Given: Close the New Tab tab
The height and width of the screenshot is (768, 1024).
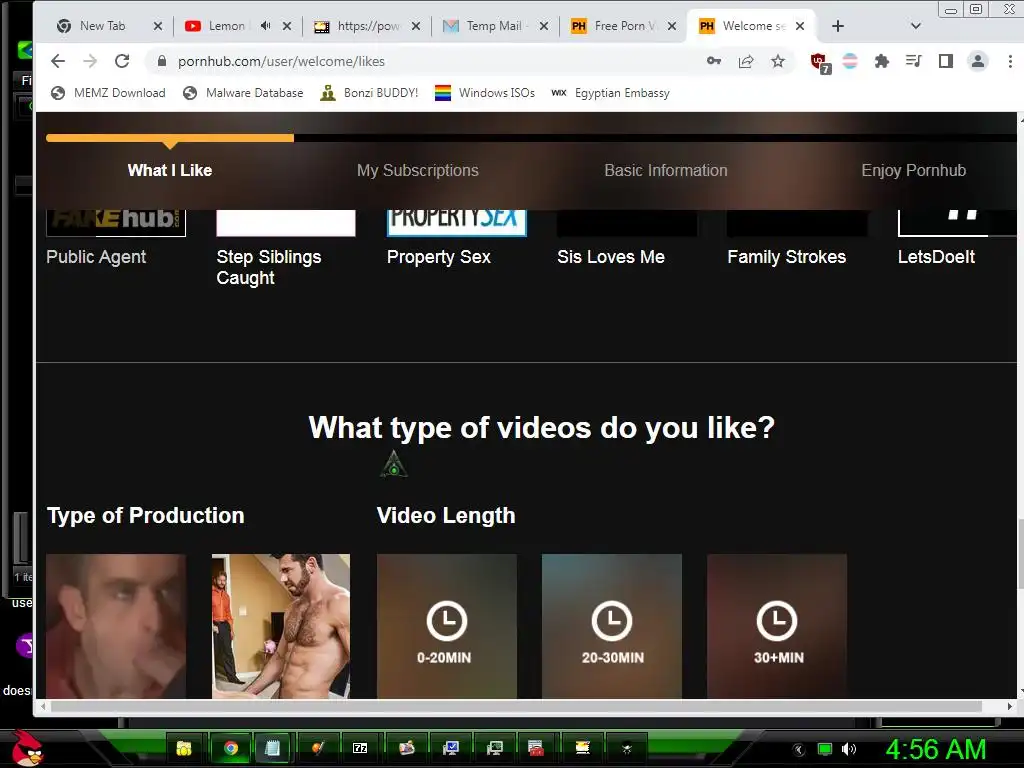Looking at the screenshot, I should [x=157, y=26].
